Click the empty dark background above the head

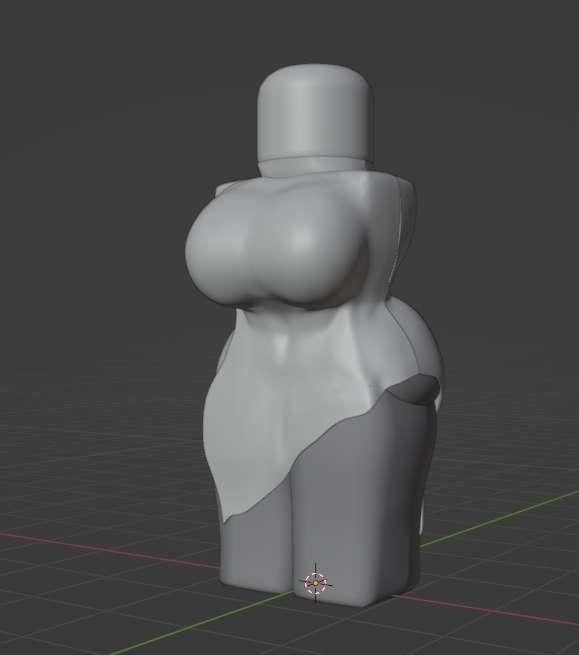pos(313,31)
